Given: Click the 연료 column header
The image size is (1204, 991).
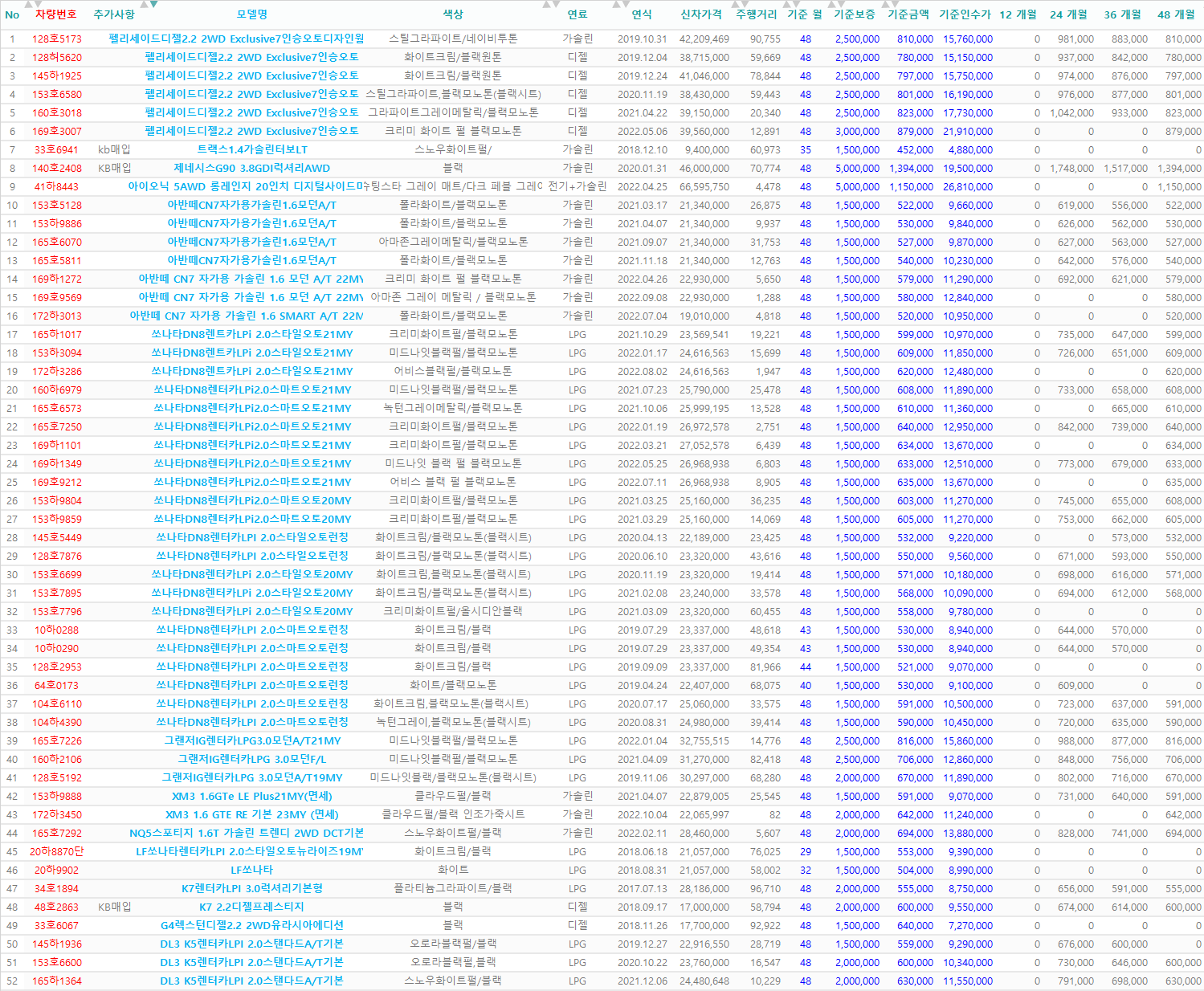Looking at the screenshot, I should click(x=578, y=14).
